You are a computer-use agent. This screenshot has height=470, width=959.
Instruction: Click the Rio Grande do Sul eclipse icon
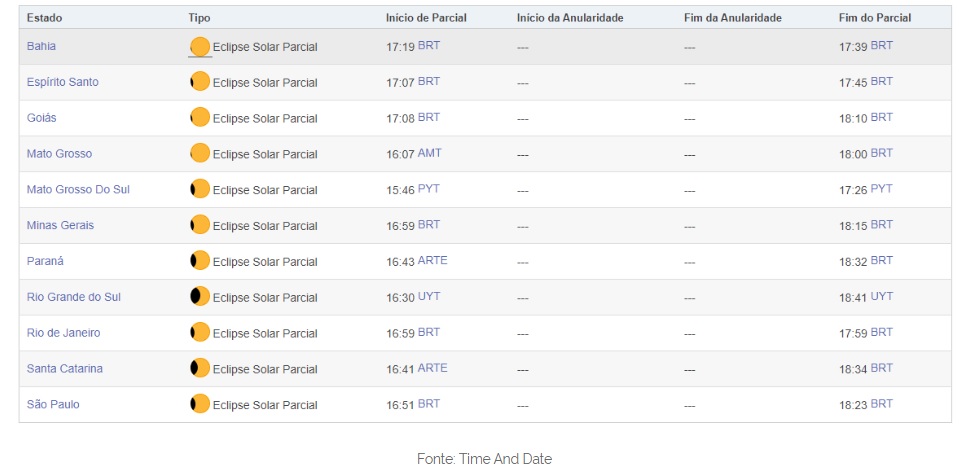[x=200, y=297]
